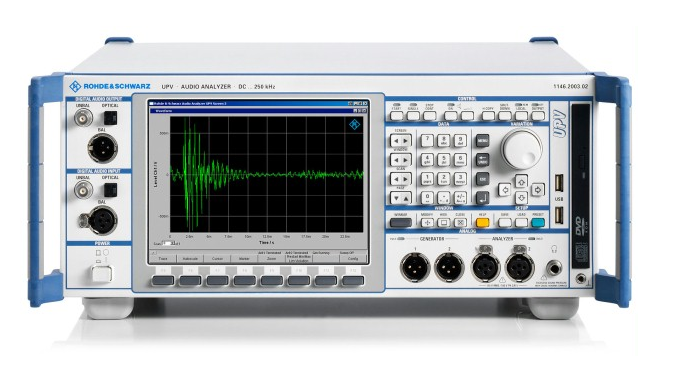Open the Cursor softkey on screen
The width and height of the screenshot is (678, 365).
click(x=217, y=259)
